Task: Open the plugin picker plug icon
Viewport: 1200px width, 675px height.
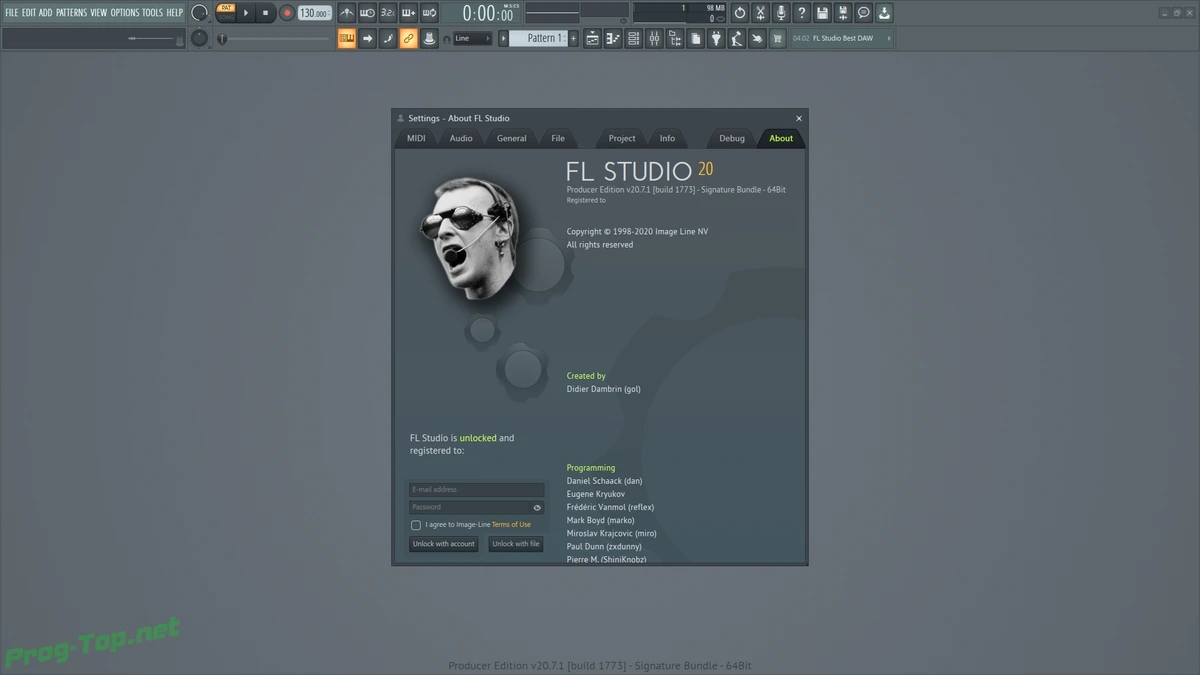Action: [716, 38]
